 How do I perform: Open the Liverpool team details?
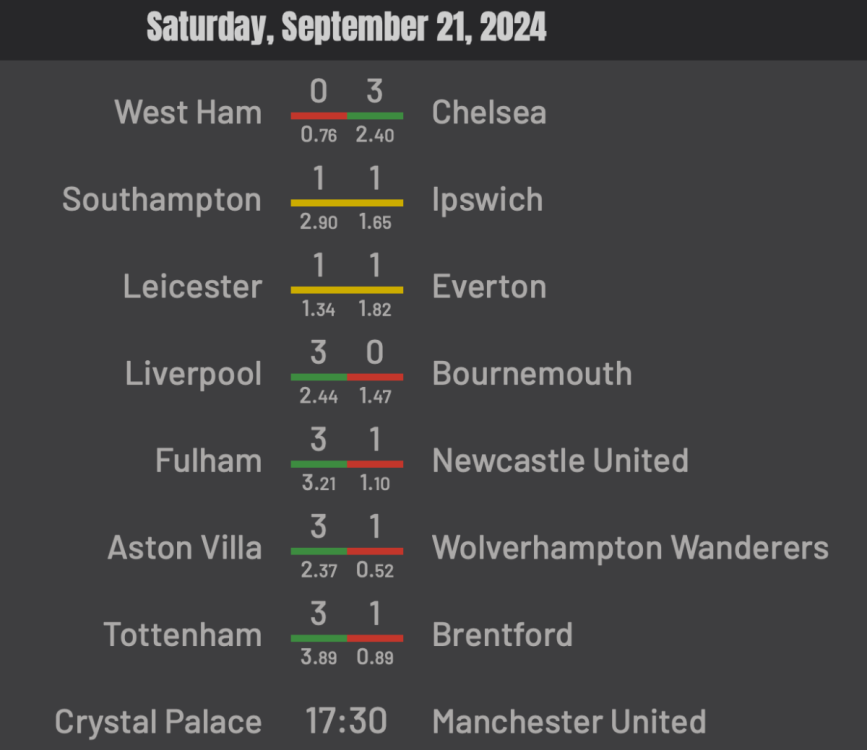click(x=193, y=373)
